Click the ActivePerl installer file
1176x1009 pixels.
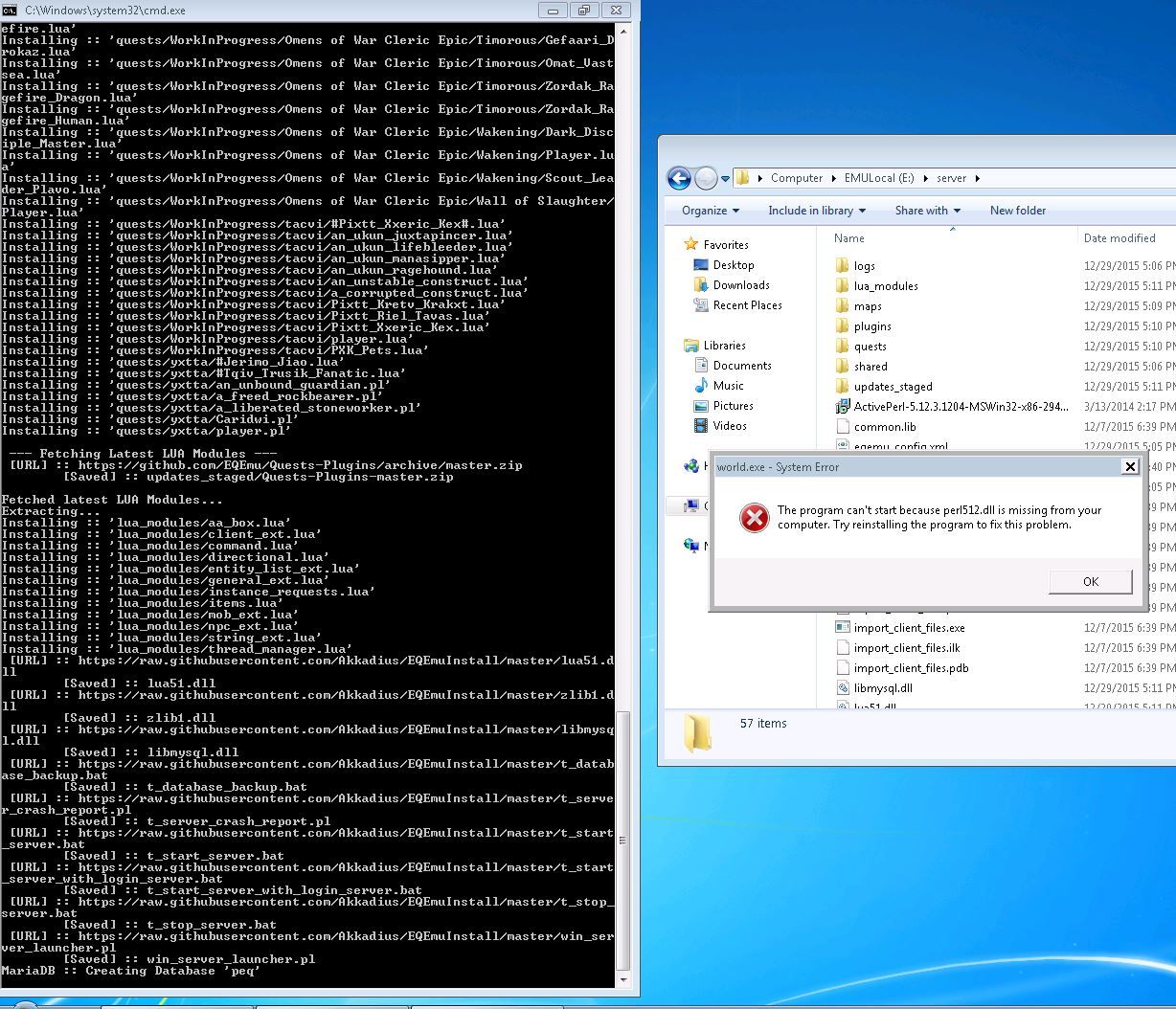(961, 407)
